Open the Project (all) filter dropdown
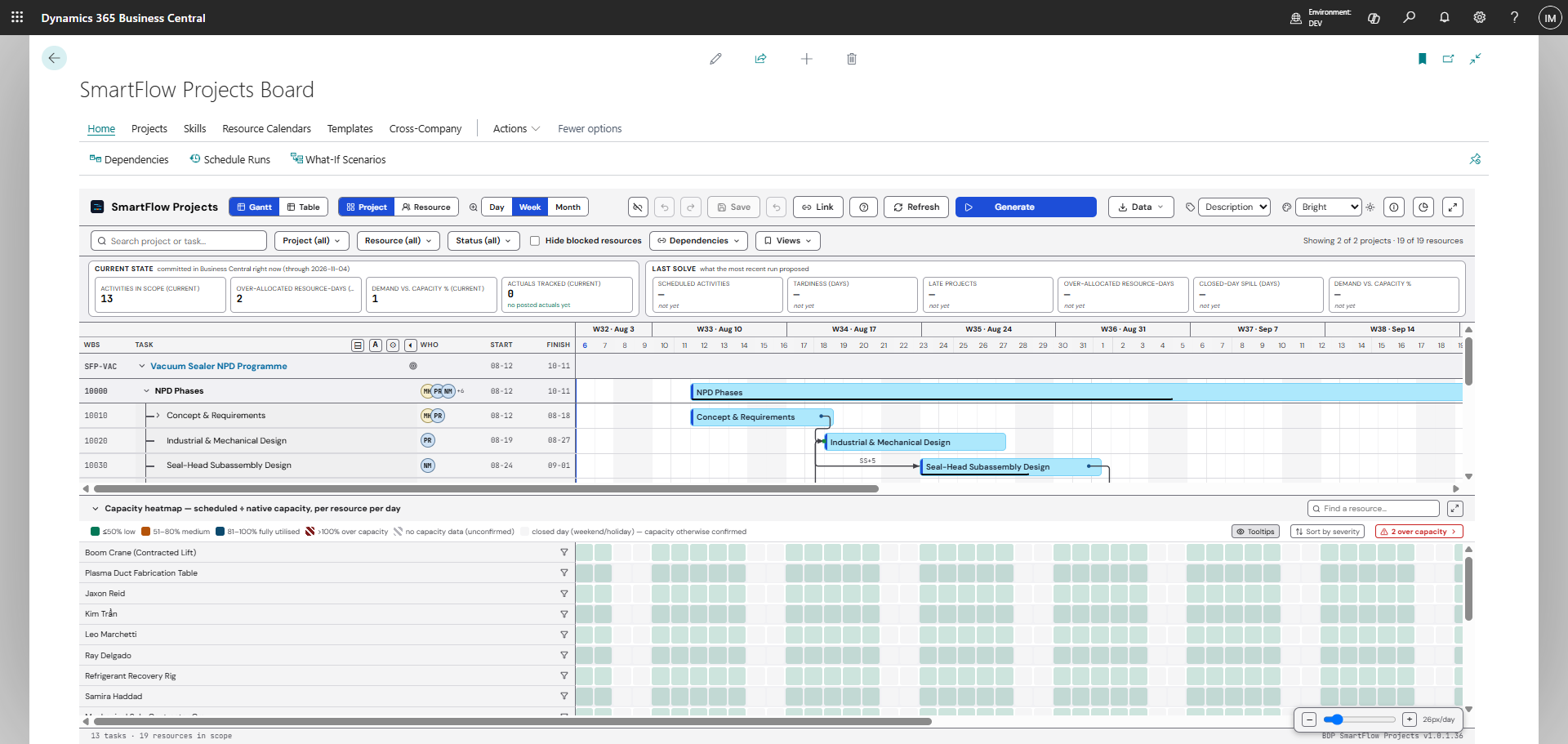The height and width of the screenshot is (744, 1568). [312, 241]
